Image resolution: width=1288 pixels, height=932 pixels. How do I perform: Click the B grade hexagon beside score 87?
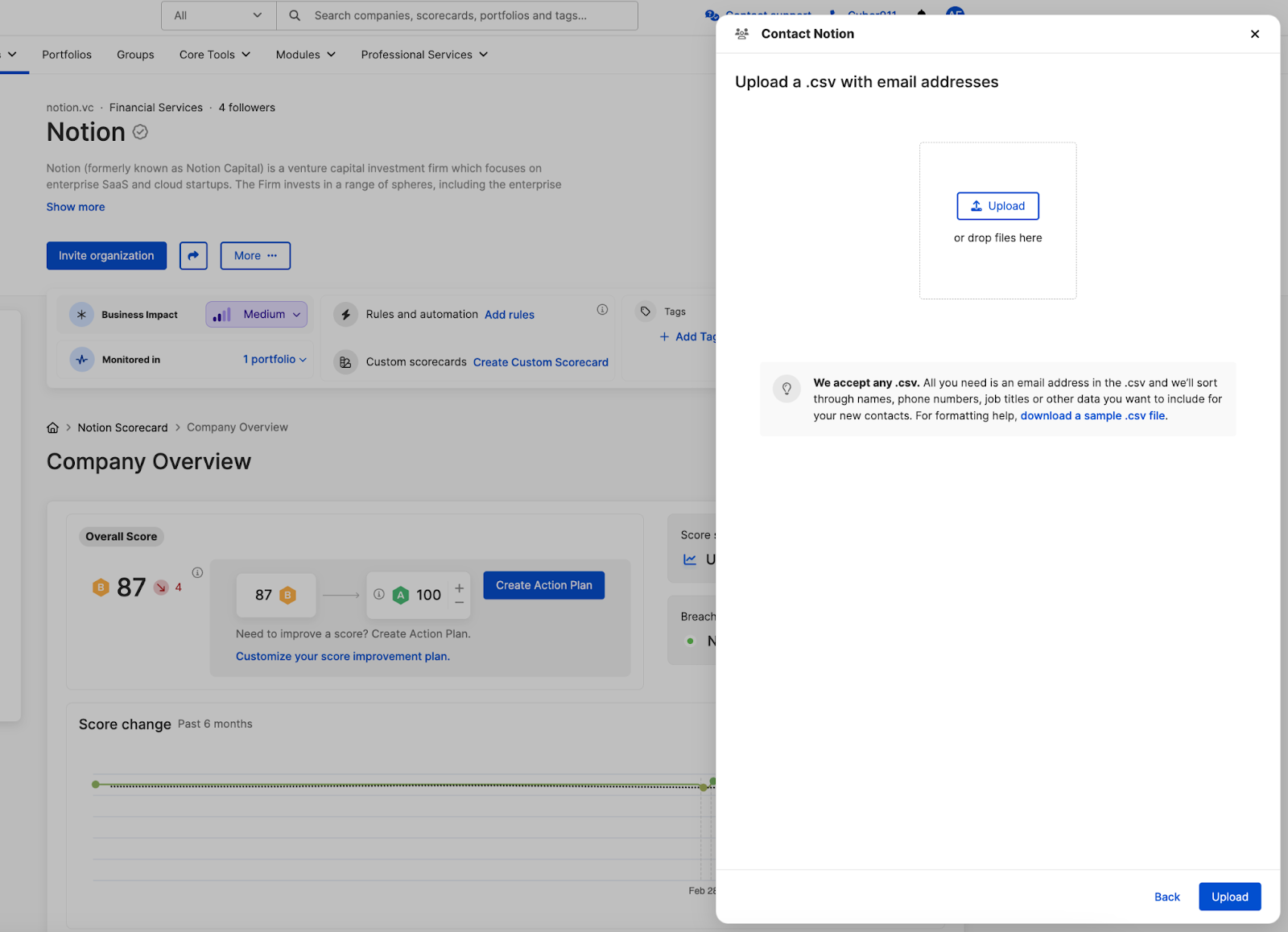coord(101,588)
